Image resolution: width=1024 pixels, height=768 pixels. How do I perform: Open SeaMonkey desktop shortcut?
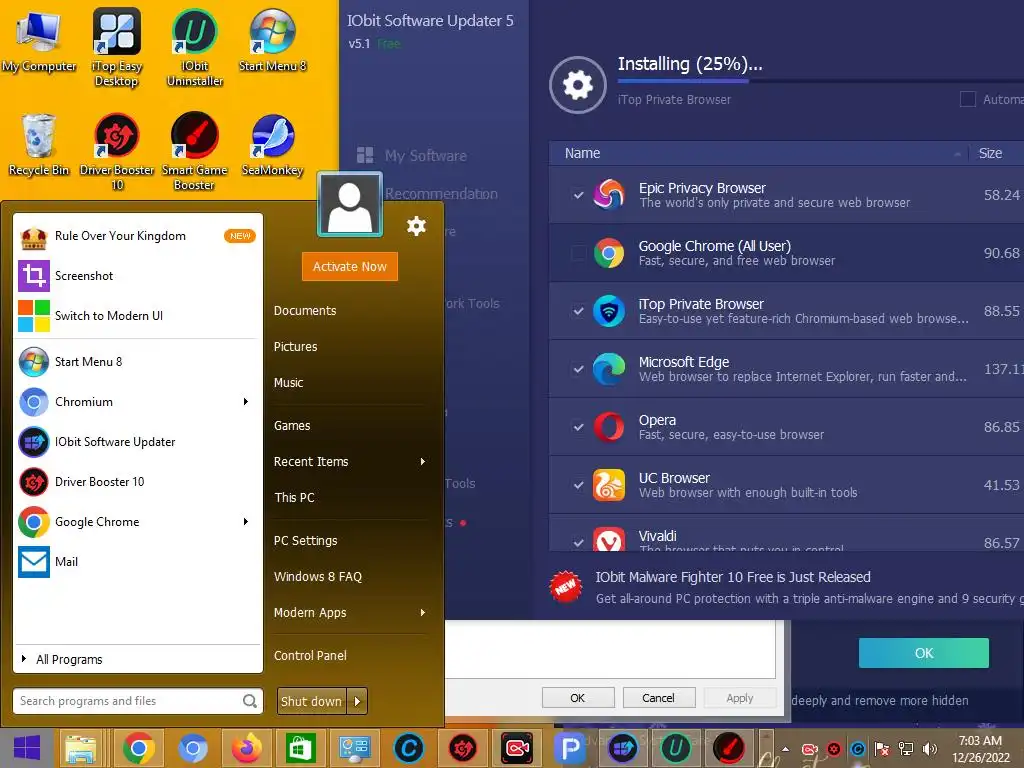click(272, 144)
